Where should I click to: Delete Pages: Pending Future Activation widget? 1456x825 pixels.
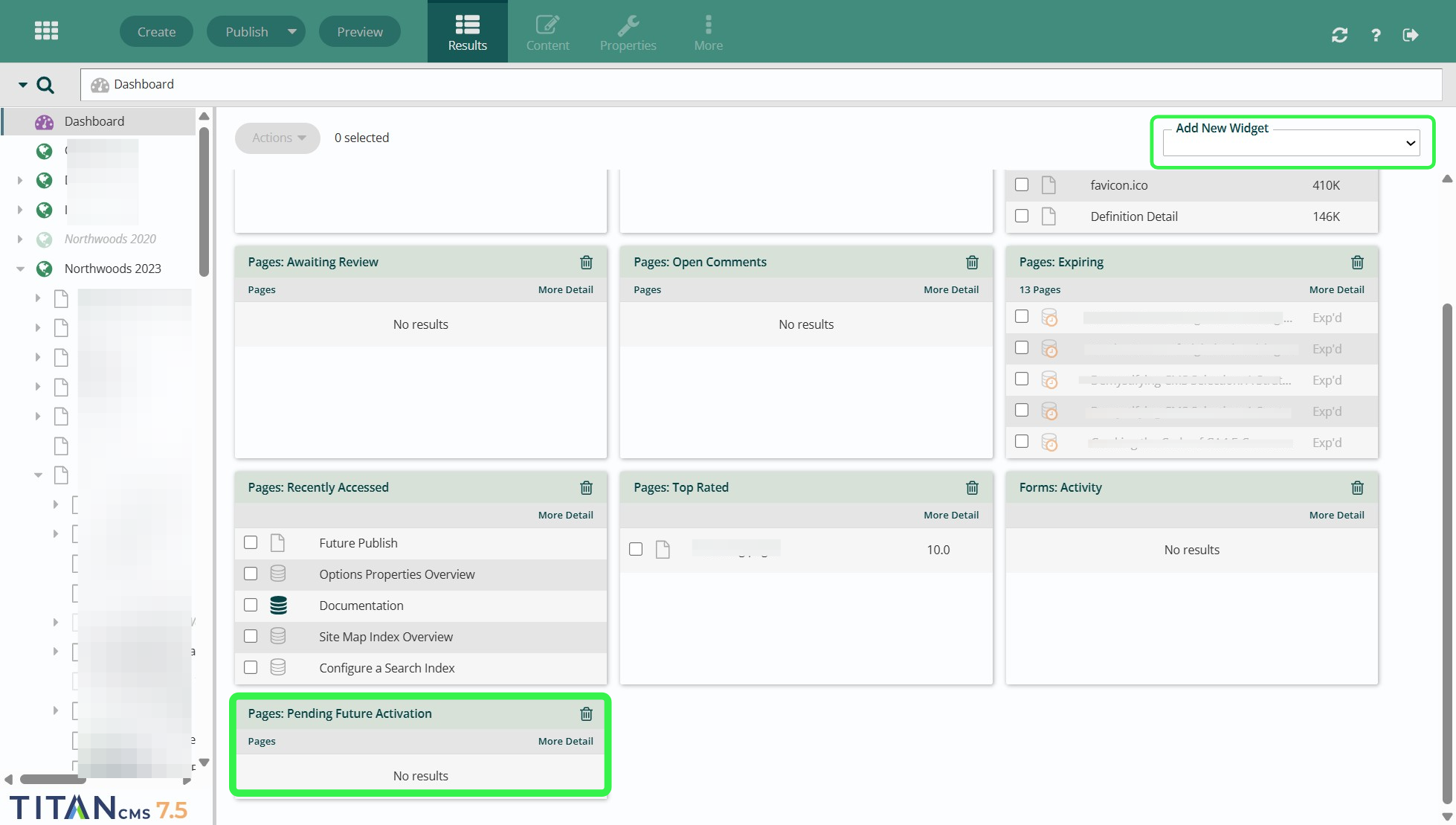click(586, 713)
